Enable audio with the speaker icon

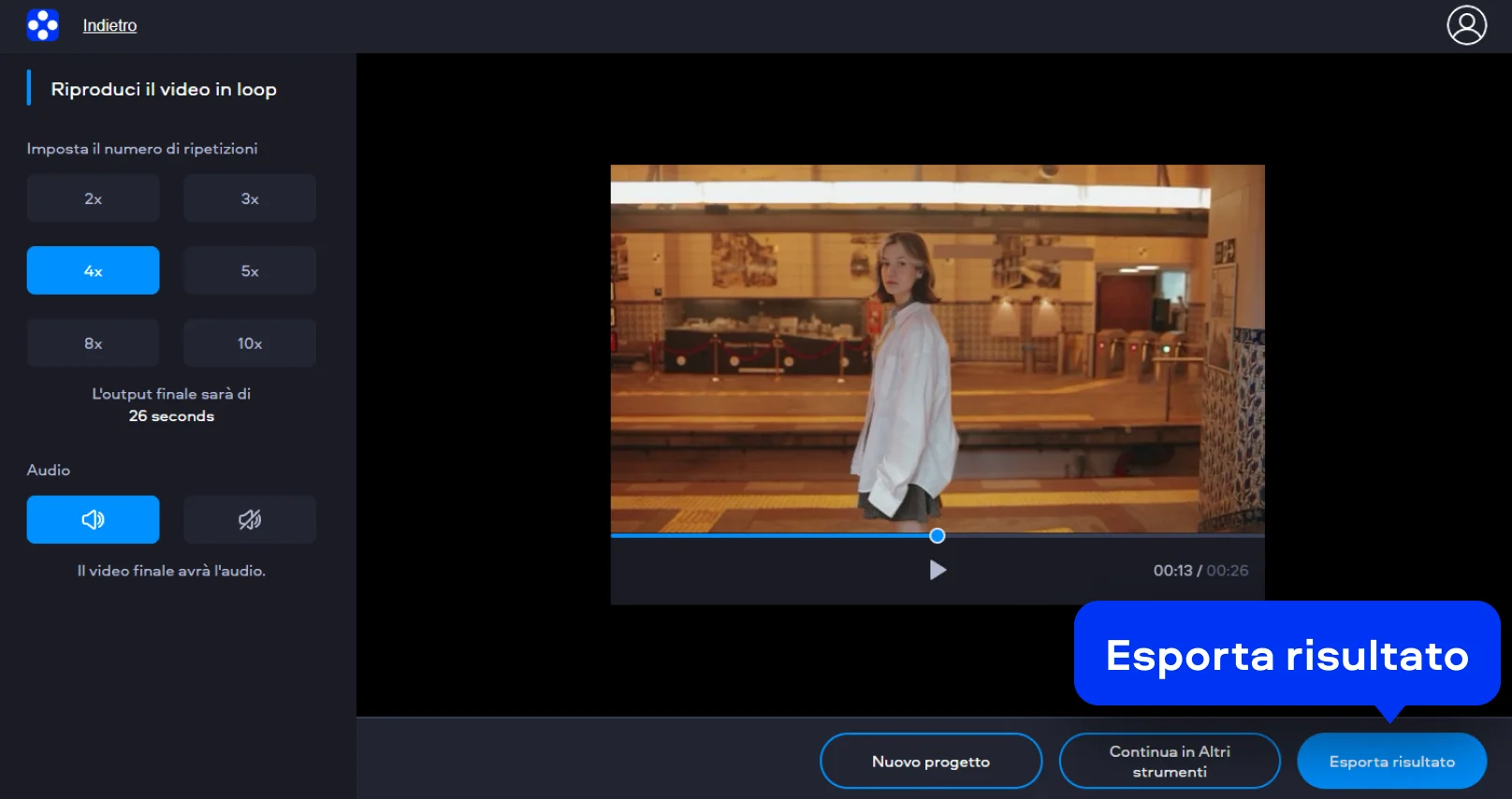pos(93,519)
